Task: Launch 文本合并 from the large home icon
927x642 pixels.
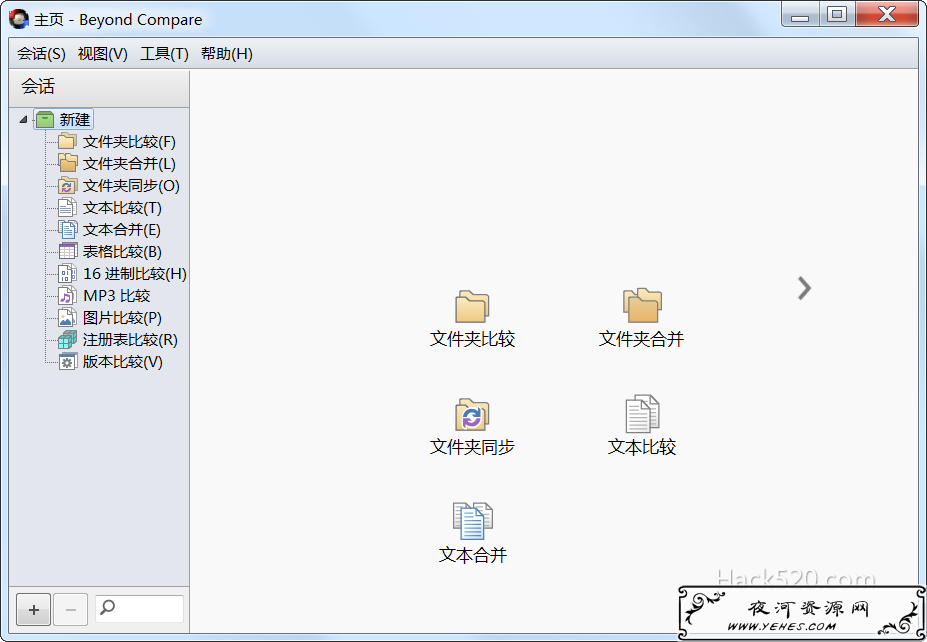Action: tap(472, 521)
